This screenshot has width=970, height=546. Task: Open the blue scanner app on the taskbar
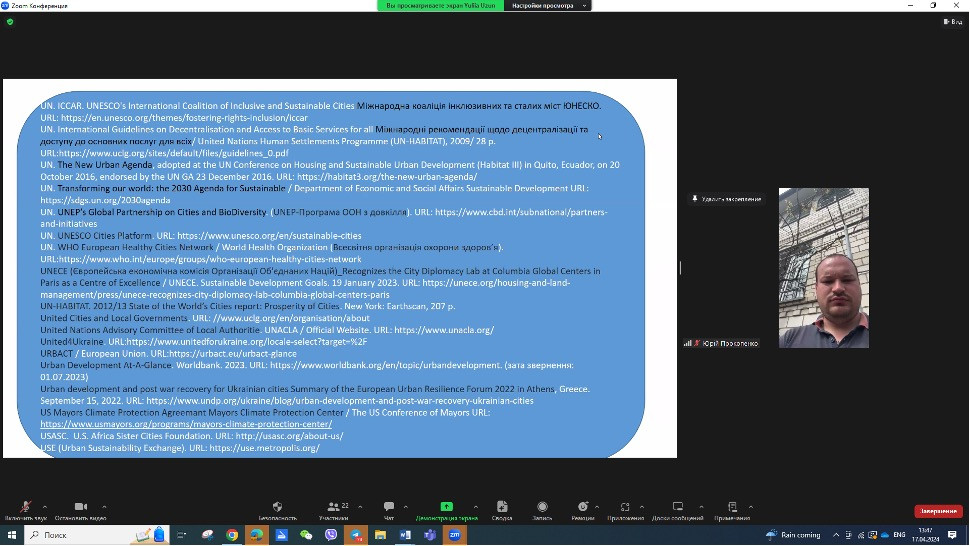coord(281,535)
